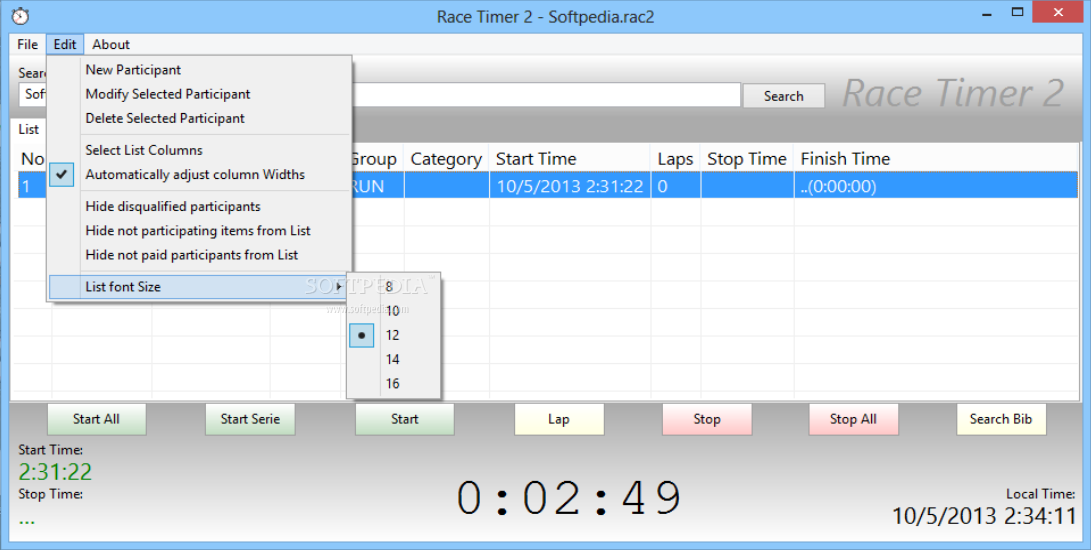Viewport: 1091px width, 550px height.
Task: Click the green Start button
Action: tap(405, 419)
